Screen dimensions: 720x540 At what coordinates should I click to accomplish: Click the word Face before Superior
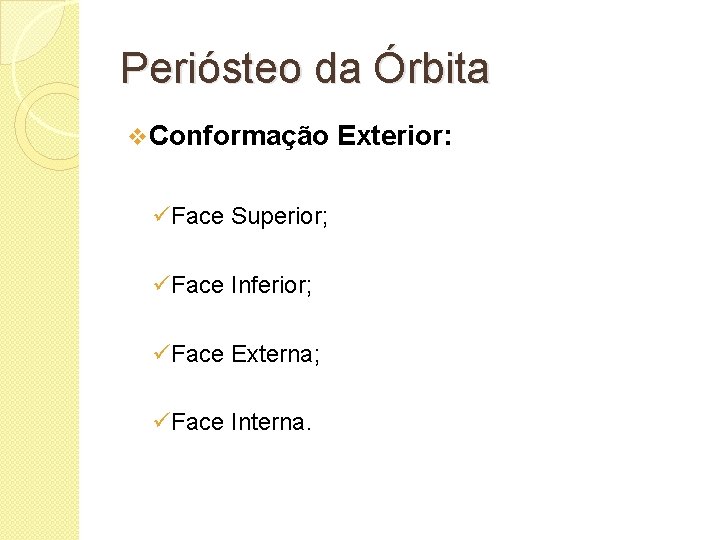(x=198, y=217)
